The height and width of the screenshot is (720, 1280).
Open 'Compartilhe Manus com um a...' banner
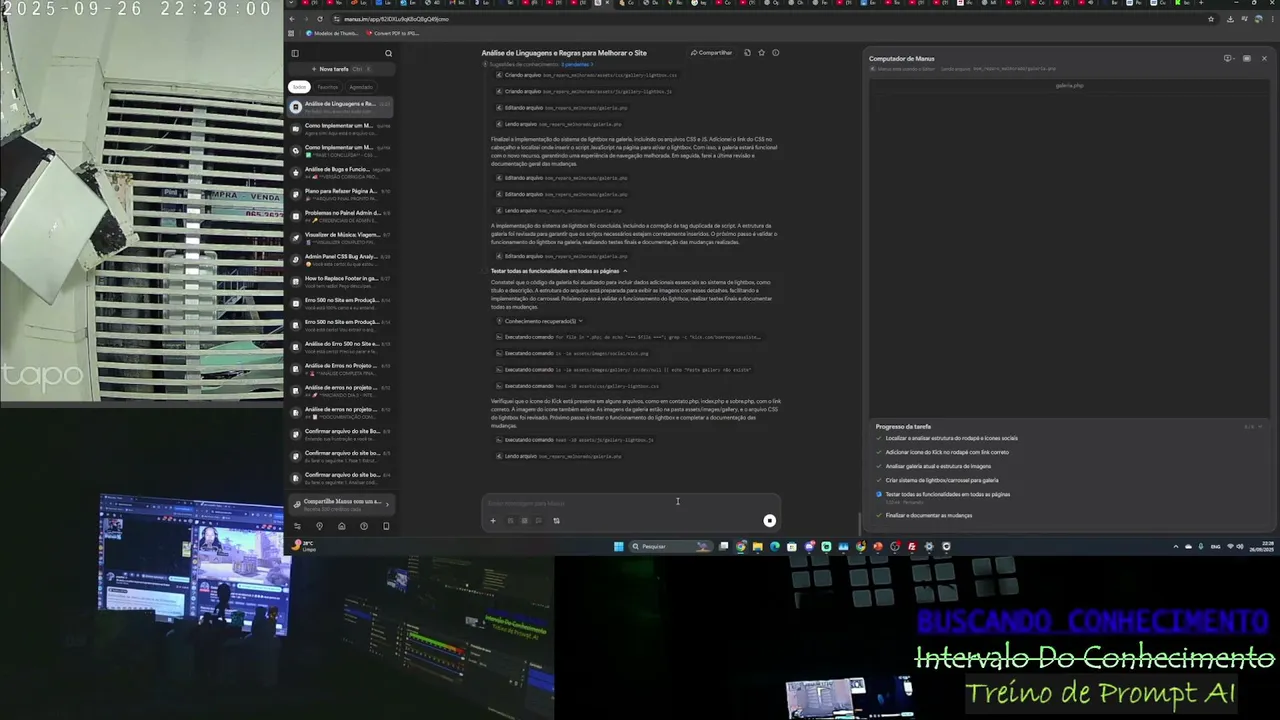(340, 504)
